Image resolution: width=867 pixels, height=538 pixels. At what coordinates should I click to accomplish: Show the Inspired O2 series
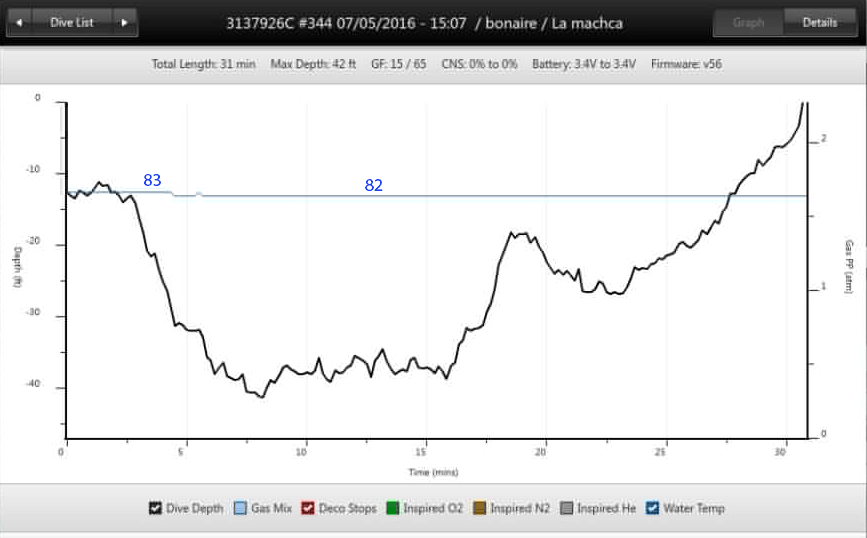pos(393,508)
